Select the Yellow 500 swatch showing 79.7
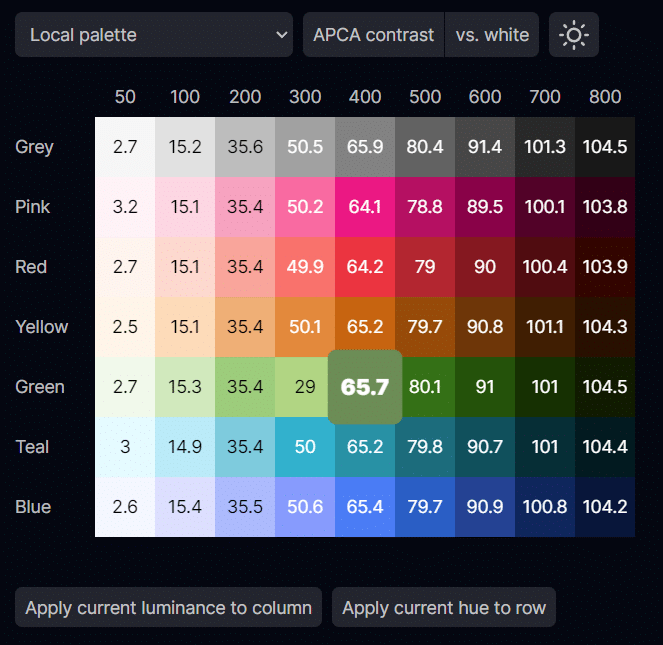Image resolution: width=663 pixels, height=645 pixels. pyautogui.click(x=425, y=327)
